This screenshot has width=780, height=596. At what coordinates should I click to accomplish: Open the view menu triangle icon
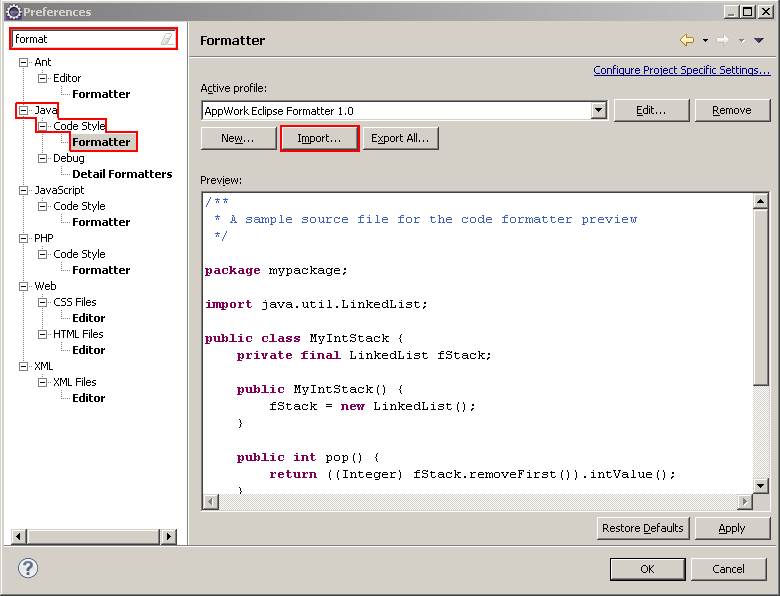pos(758,40)
